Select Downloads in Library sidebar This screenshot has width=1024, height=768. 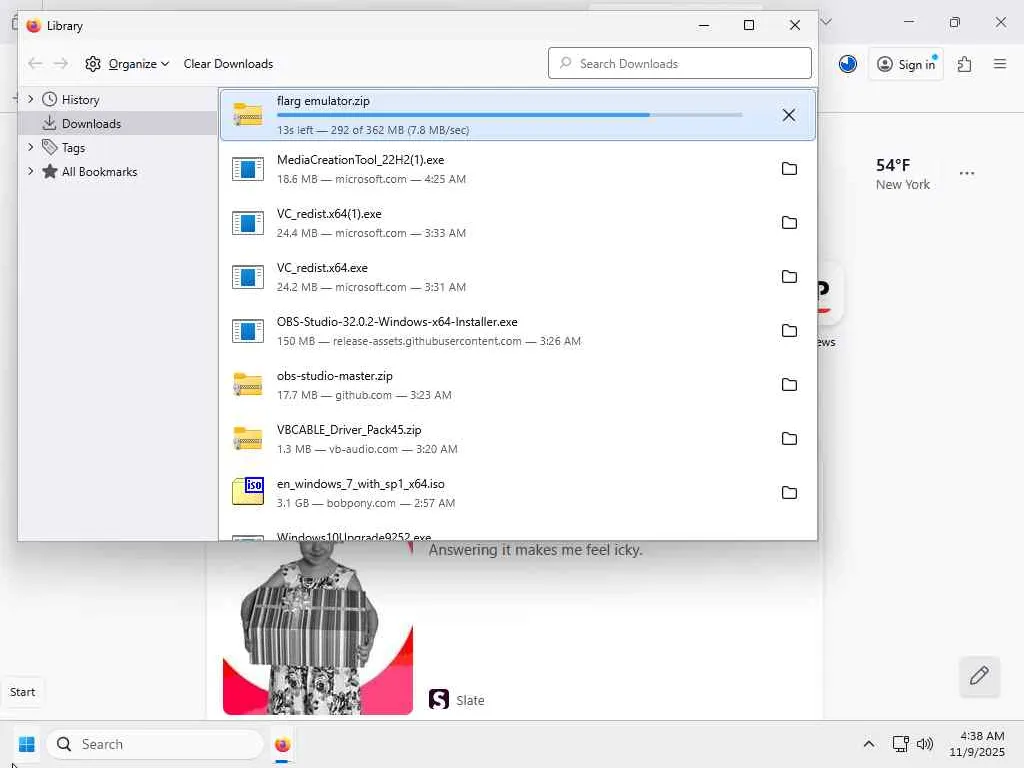[x=118, y=123]
